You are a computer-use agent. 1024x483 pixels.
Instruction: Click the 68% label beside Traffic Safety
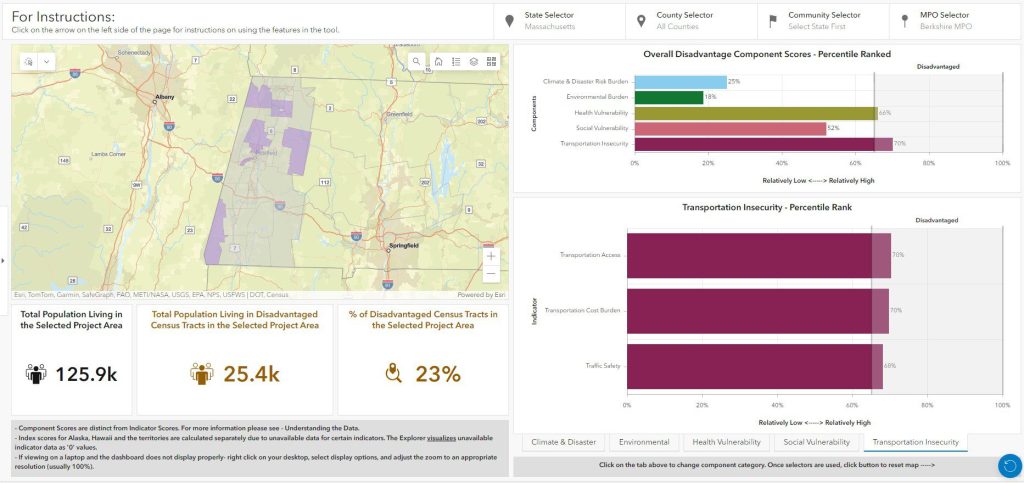coord(889,366)
